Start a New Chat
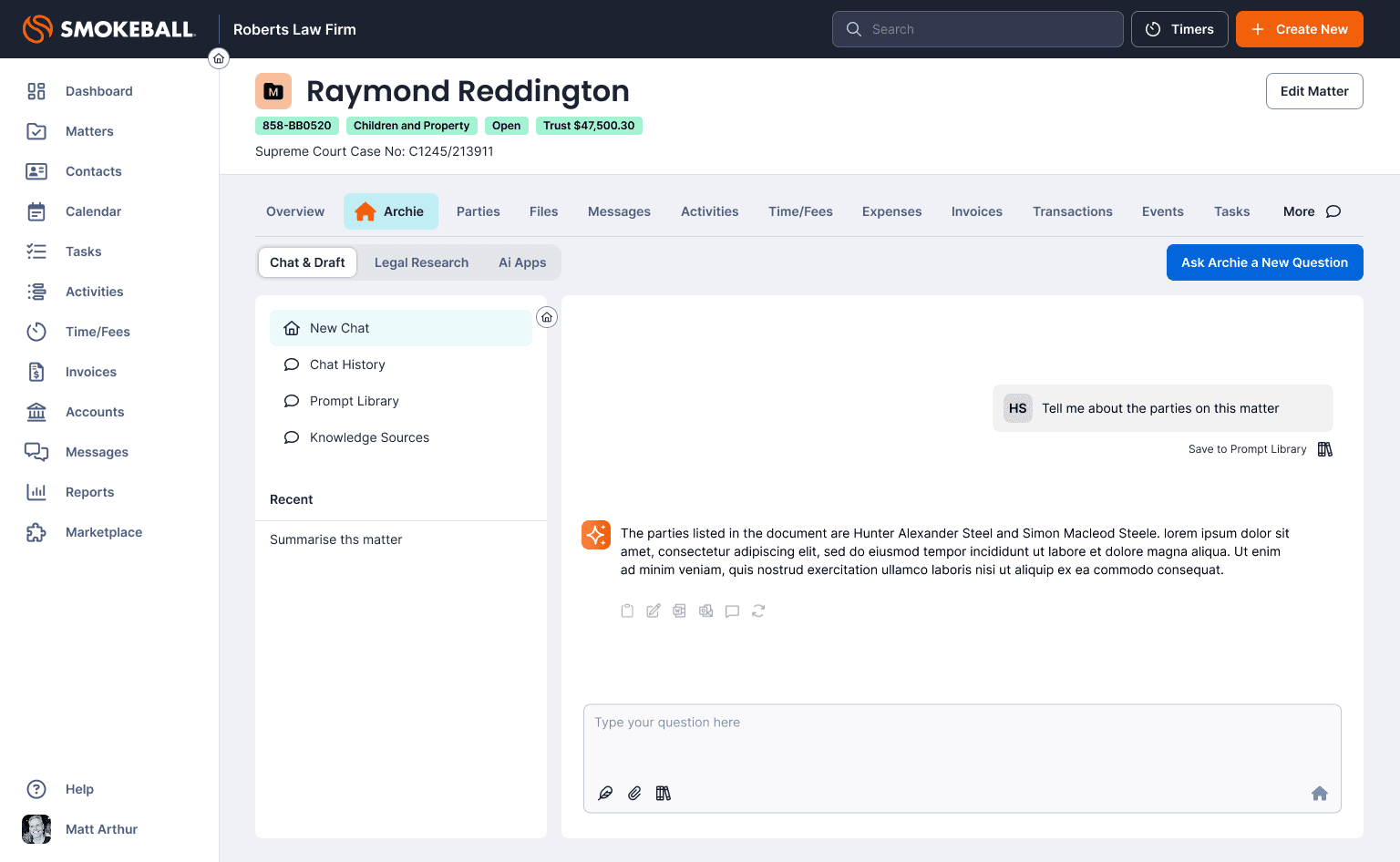1400x862 pixels. click(x=401, y=328)
